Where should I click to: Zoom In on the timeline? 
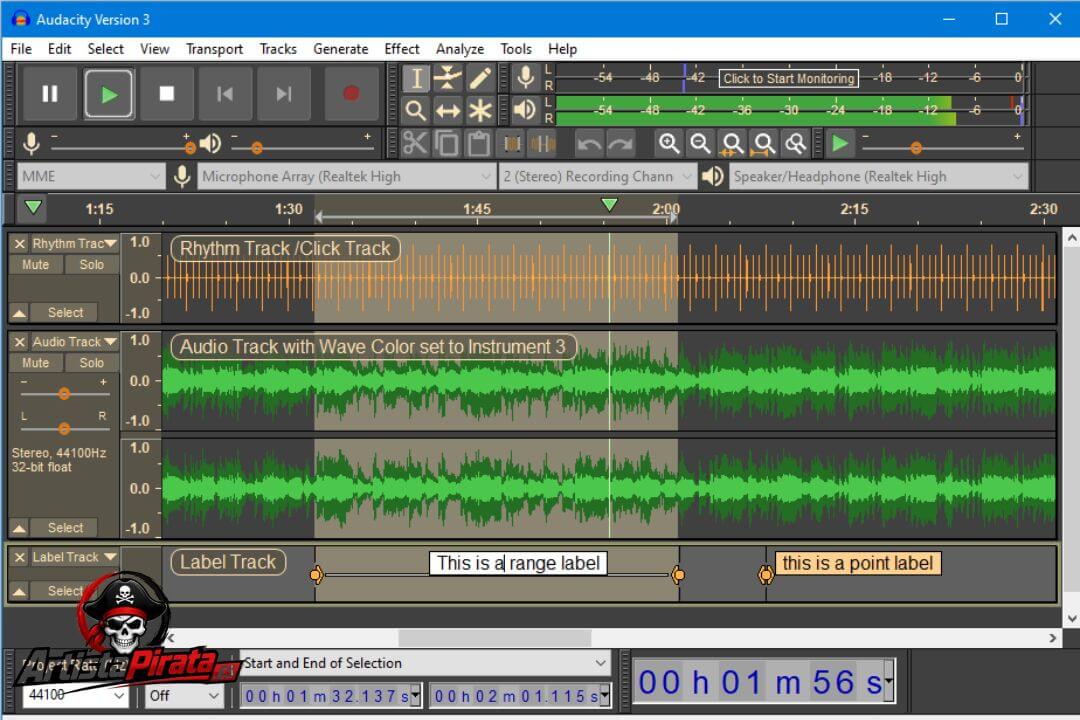coord(669,143)
